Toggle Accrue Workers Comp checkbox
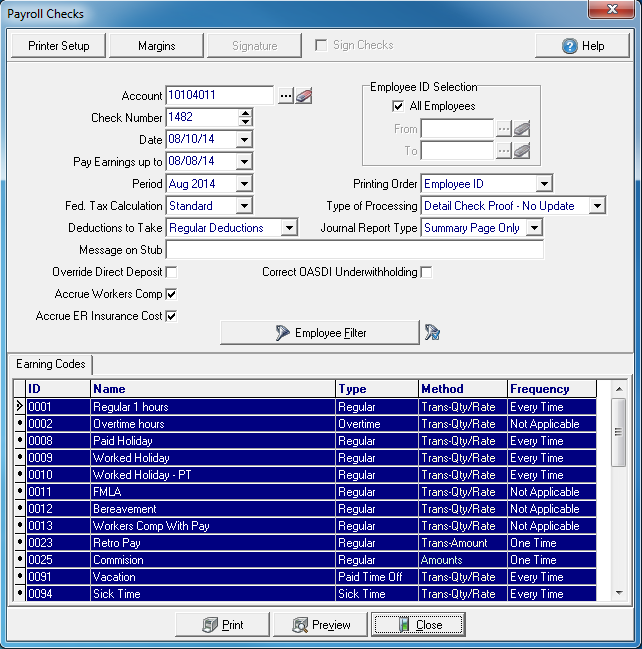 pos(171,294)
